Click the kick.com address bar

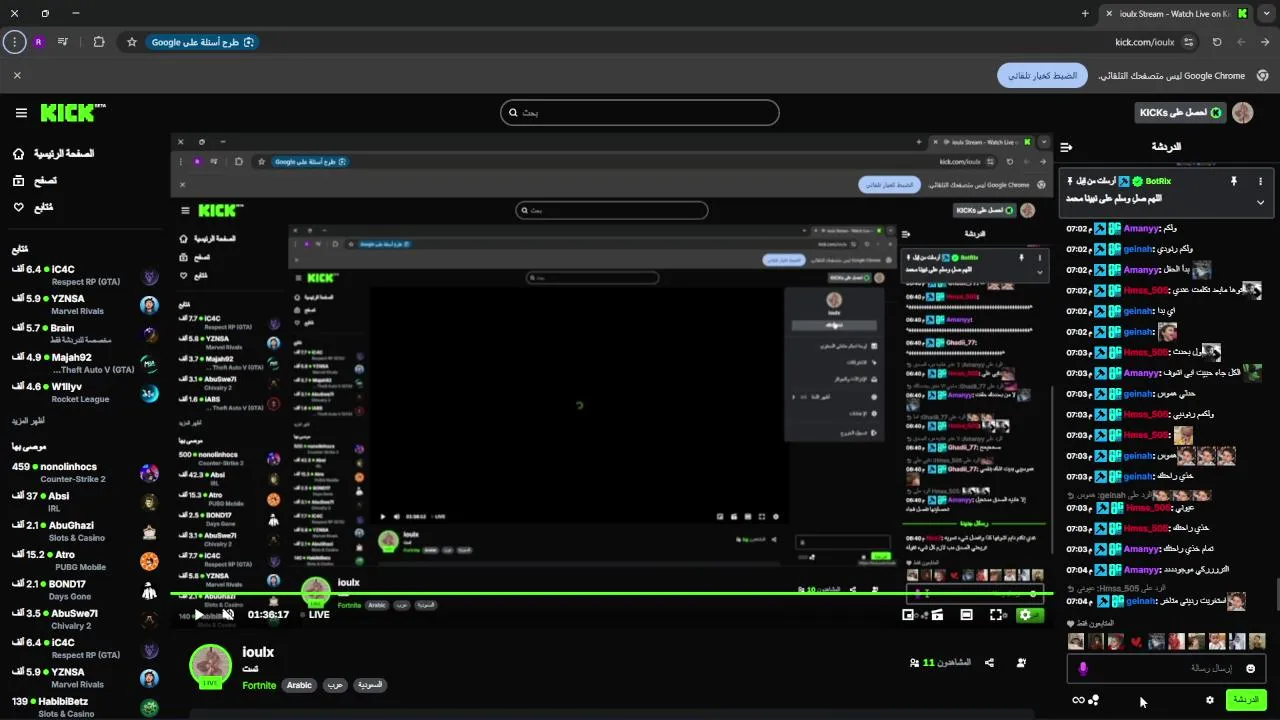[x=1145, y=42]
